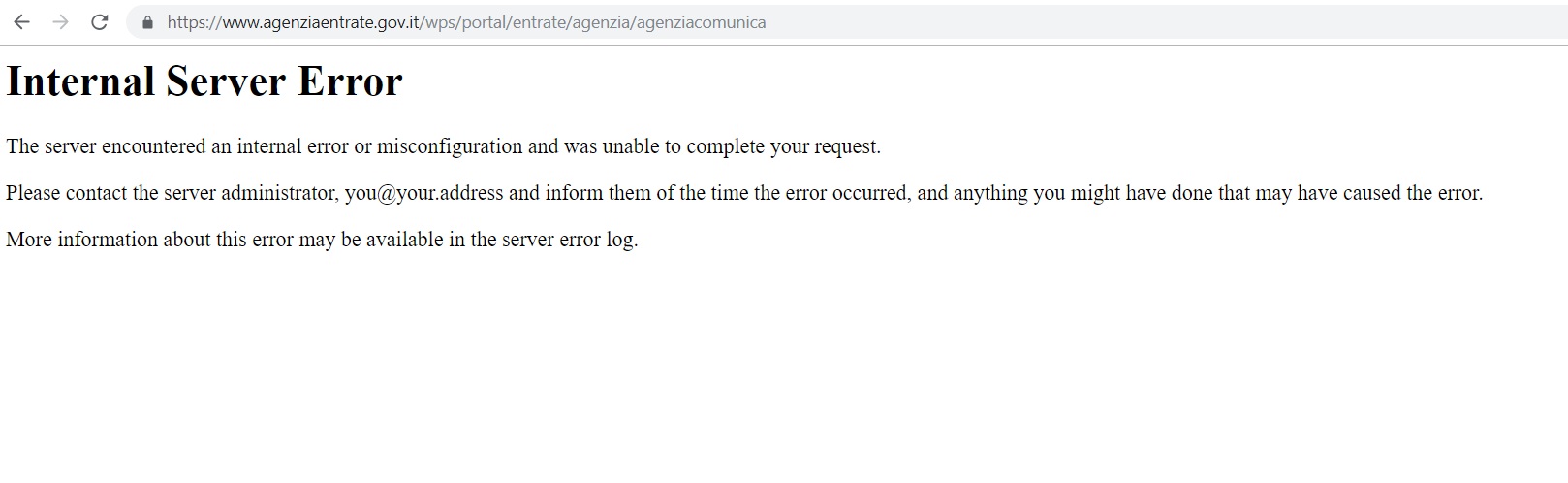1568x483 pixels.
Task: Click the word 'misconfiguration' in the first paragraph
Action: [450, 146]
